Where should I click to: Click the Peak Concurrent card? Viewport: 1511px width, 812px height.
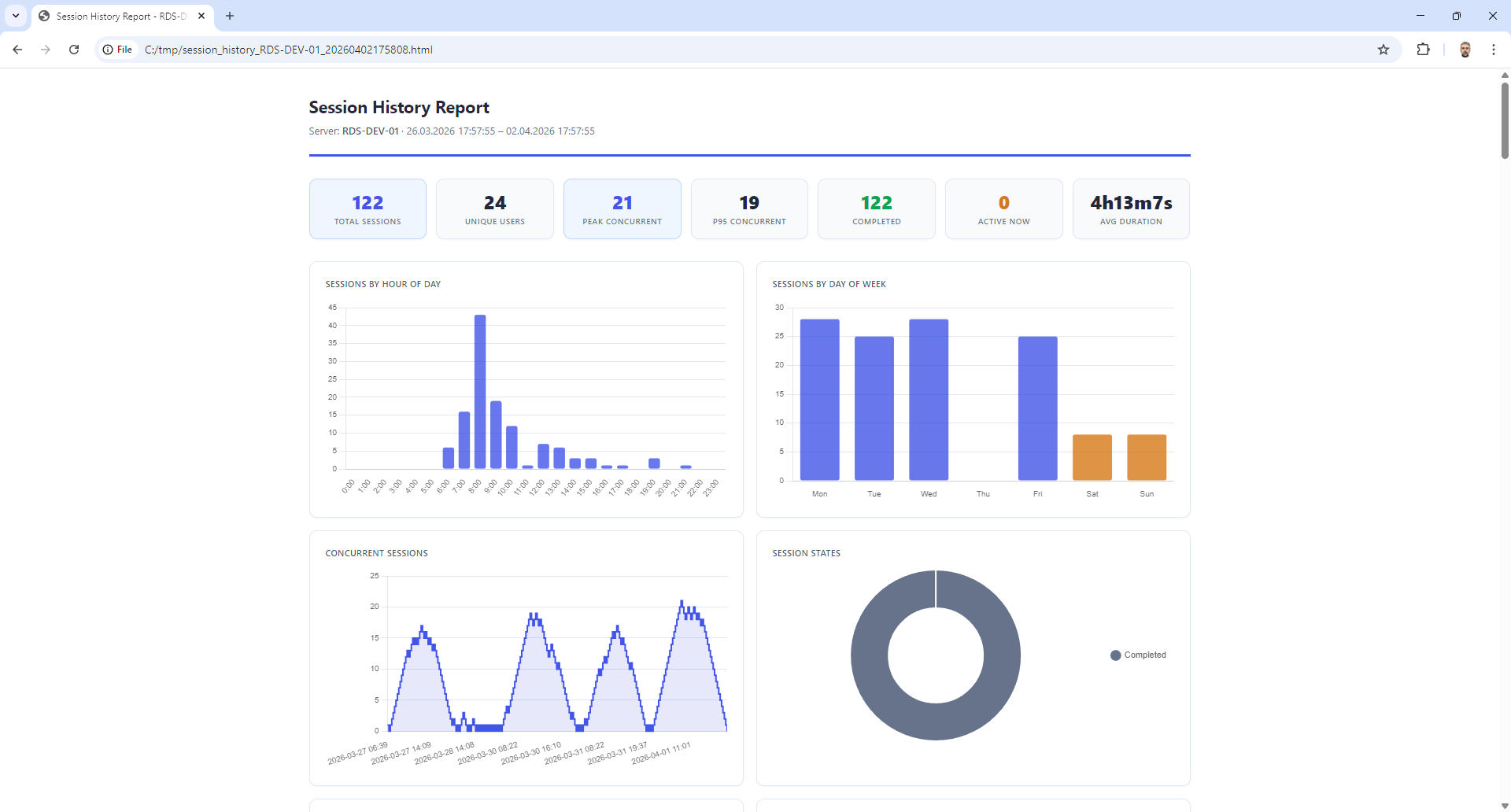pyautogui.click(x=622, y=209)
